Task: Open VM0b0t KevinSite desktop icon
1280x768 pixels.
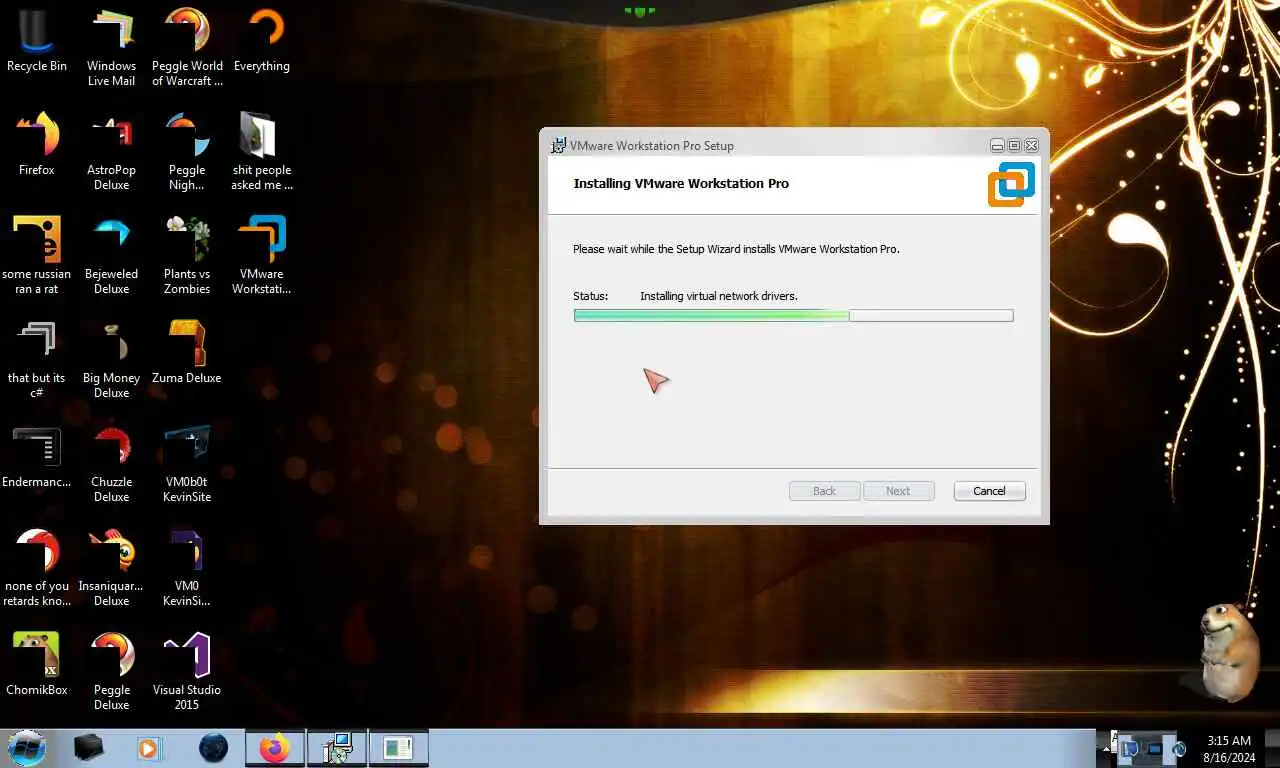Action: click(x=187, y=463)
